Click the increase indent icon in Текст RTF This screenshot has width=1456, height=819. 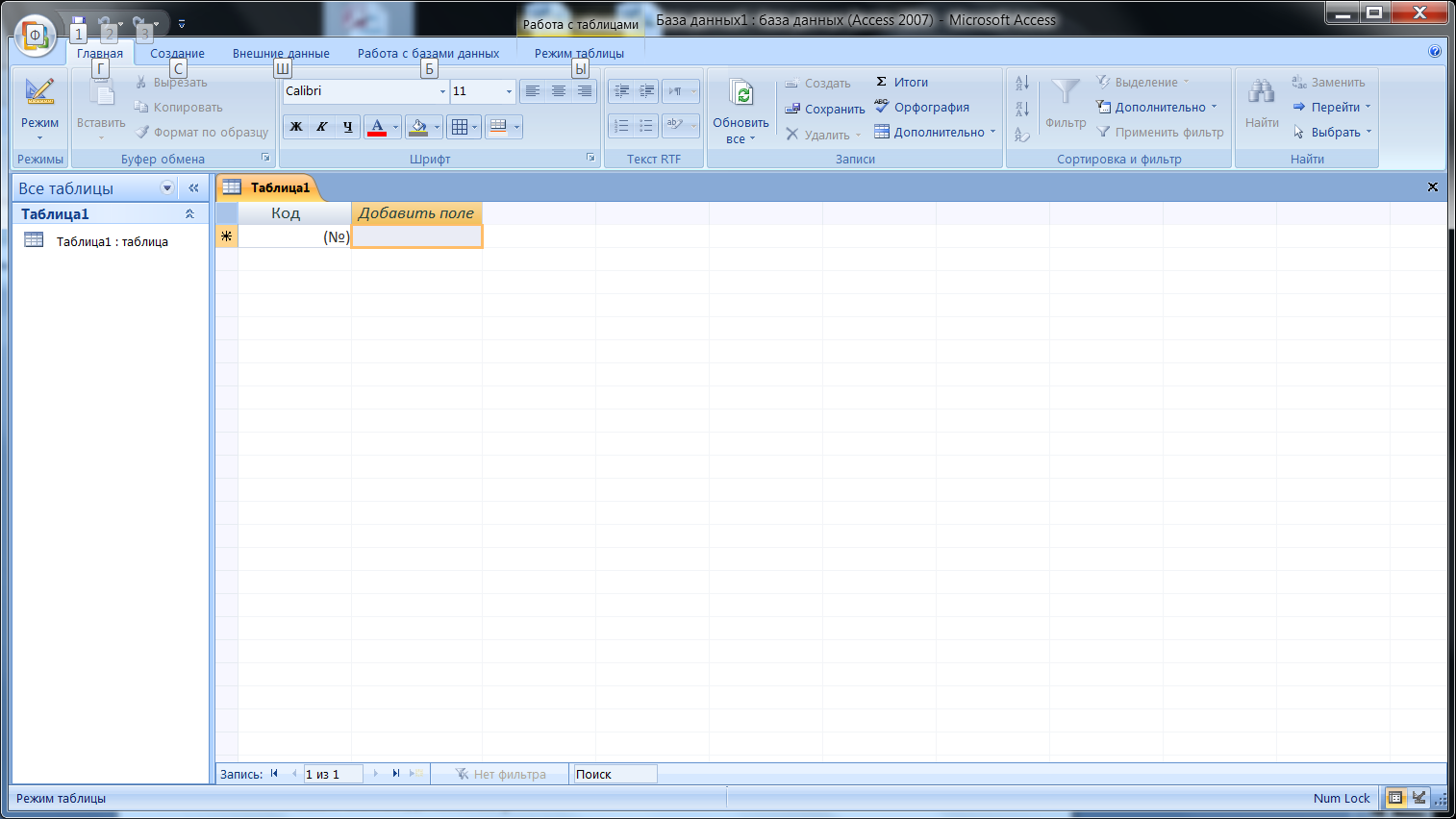coord(646,91)
